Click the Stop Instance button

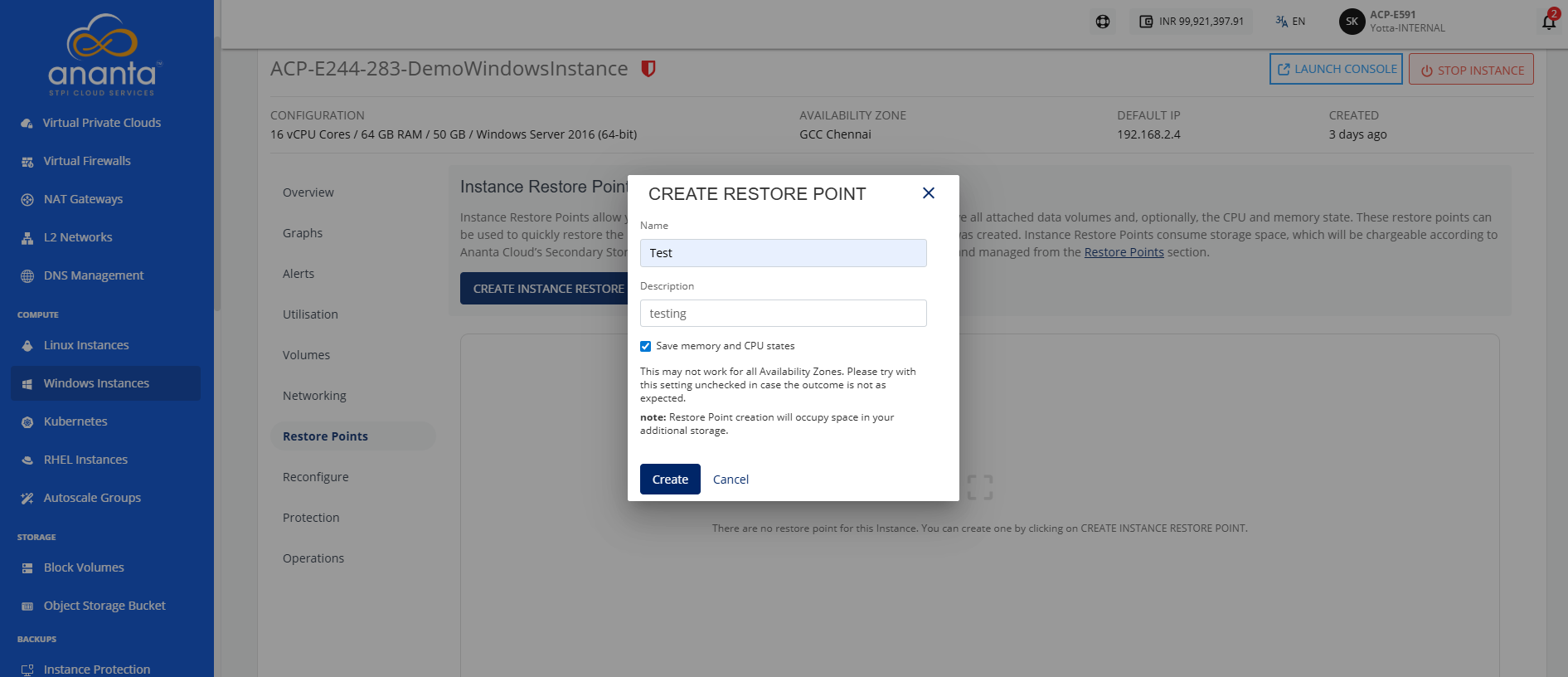(x=1471, y=69)
